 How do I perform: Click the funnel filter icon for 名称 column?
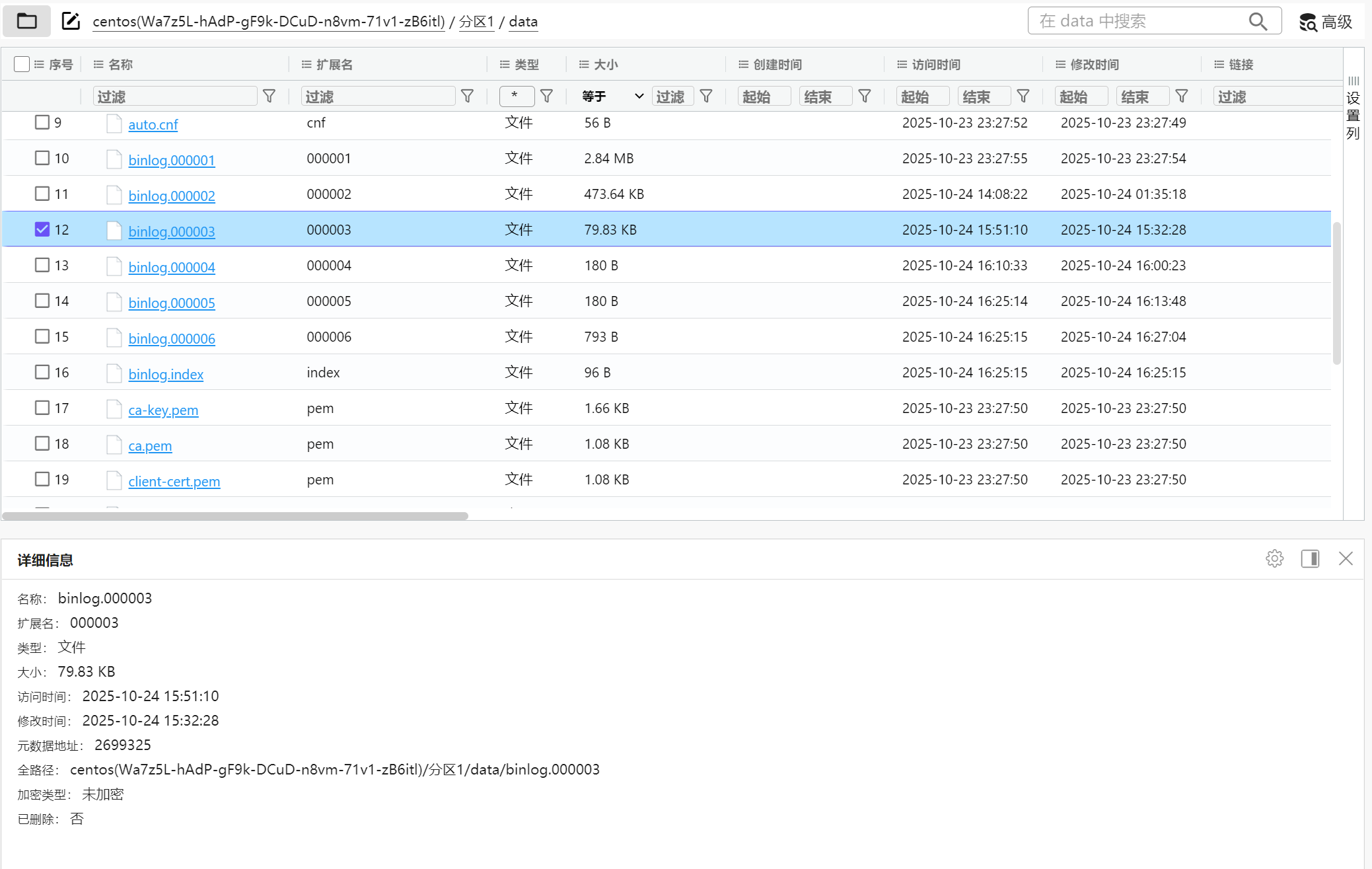(x=269, y=96)
